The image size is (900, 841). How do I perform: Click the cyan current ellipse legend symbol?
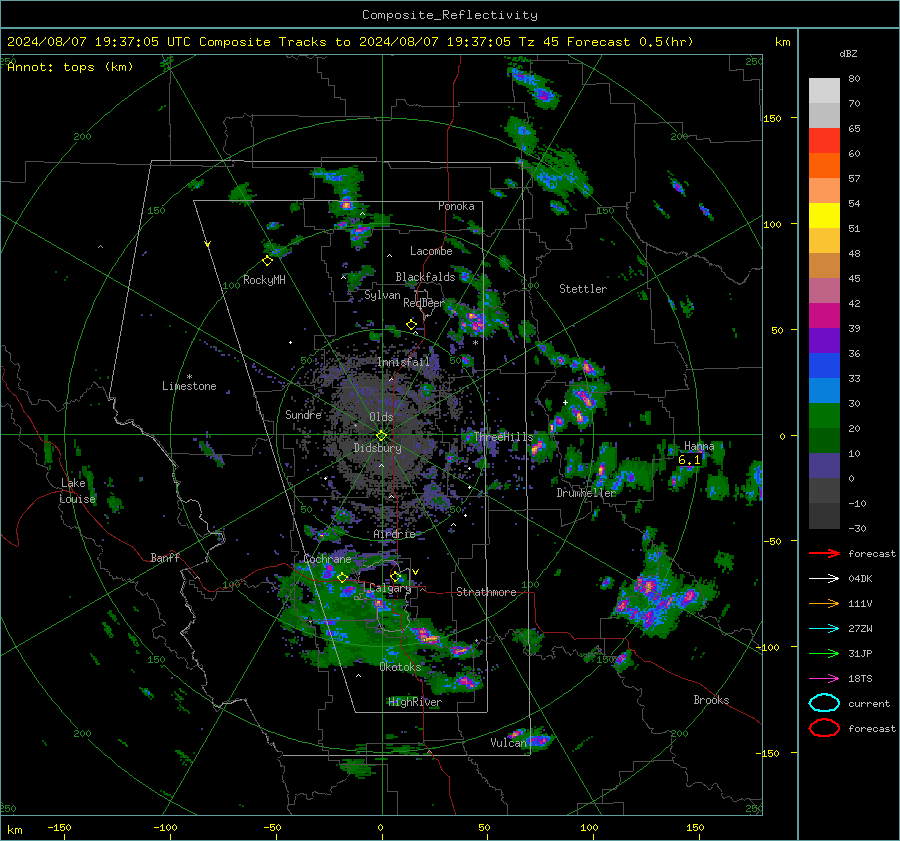click(x=824, y=703)
